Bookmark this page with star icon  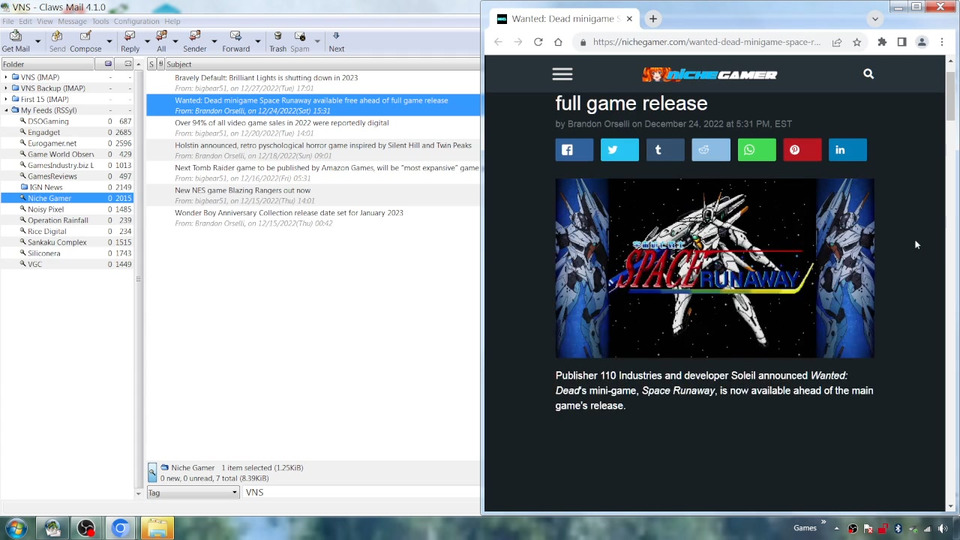(857, 42)
